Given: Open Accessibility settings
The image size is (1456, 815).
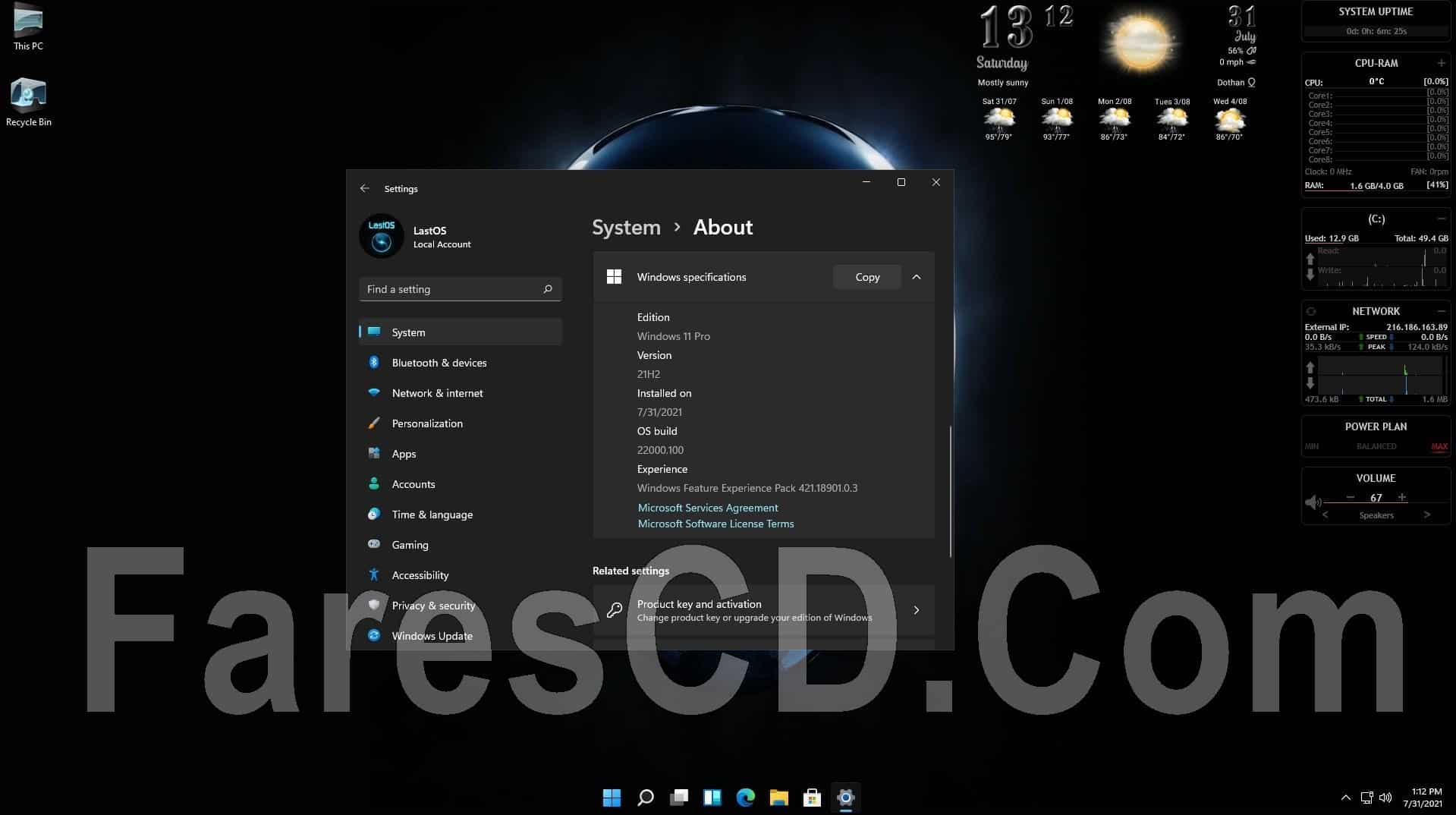Looking at the screenshot, I should 460,575.
